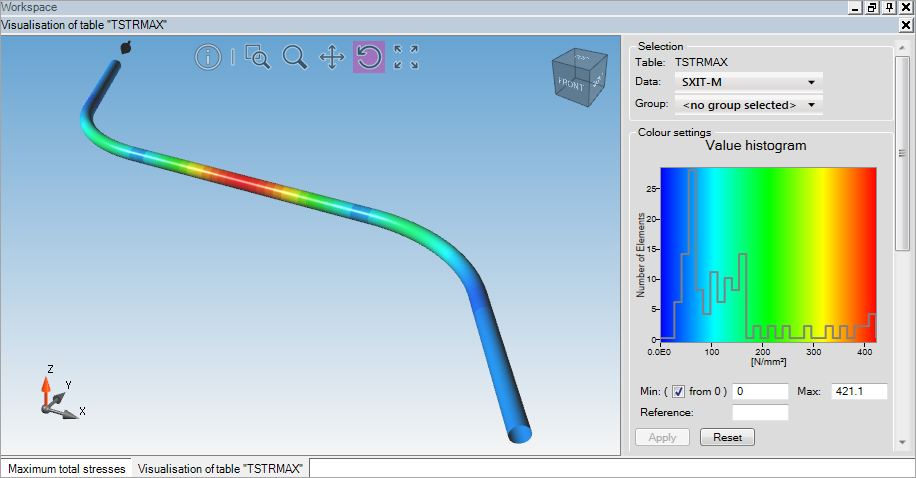Click the red region of value histogram
Viewport: 916px width, 478px height.
(855, 250)
